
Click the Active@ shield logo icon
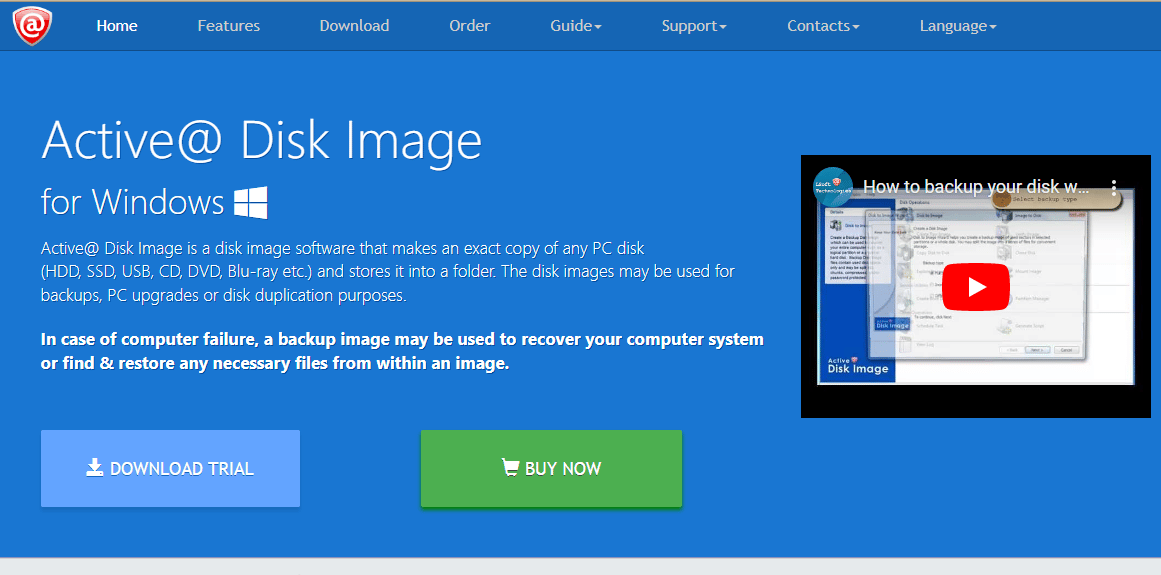(32, 26)
